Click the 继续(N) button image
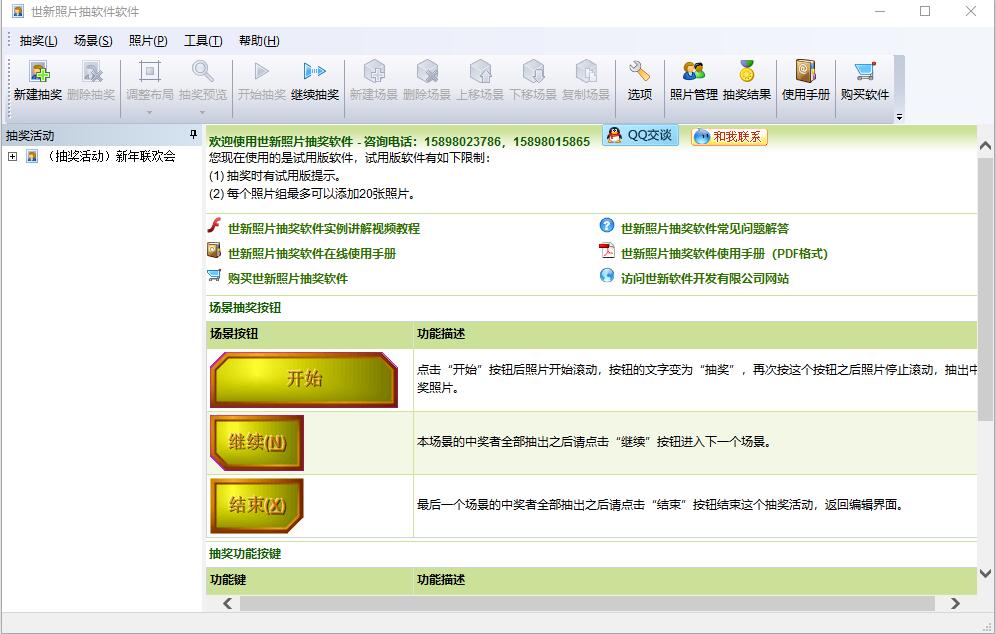Viewport: 996px width, 634px height. (257, 443)
